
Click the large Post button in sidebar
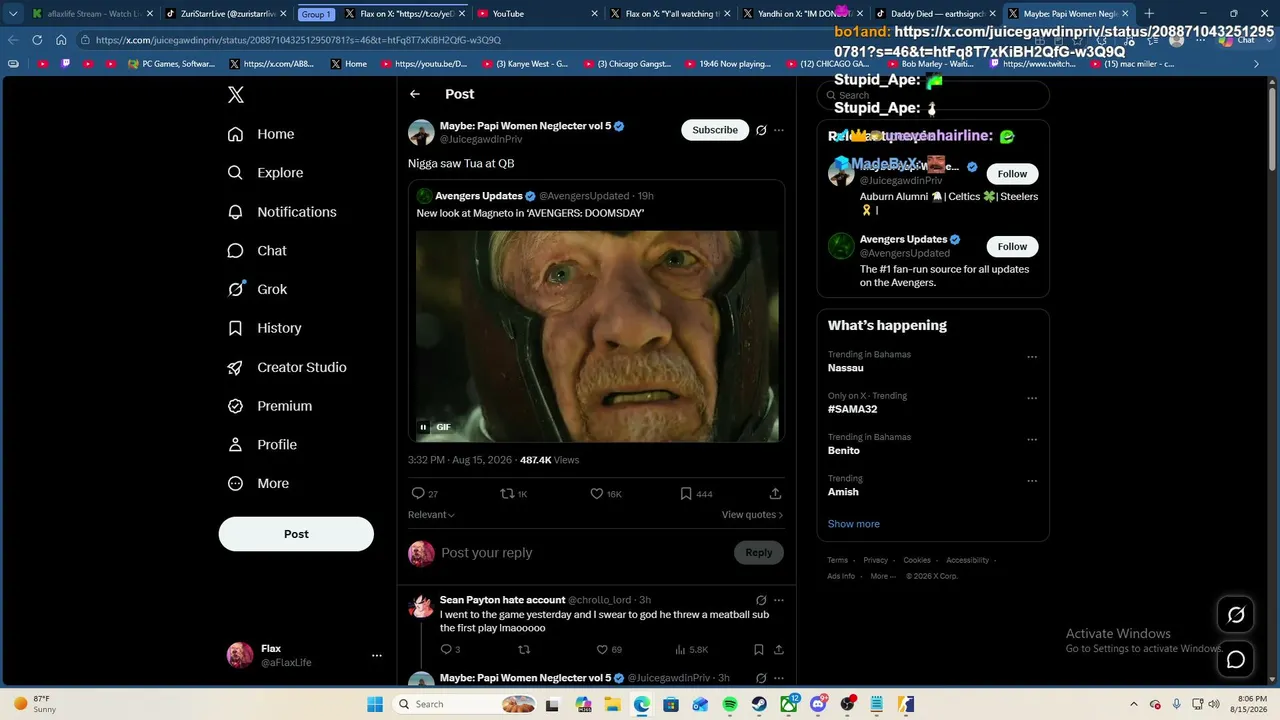click(296, 534)
